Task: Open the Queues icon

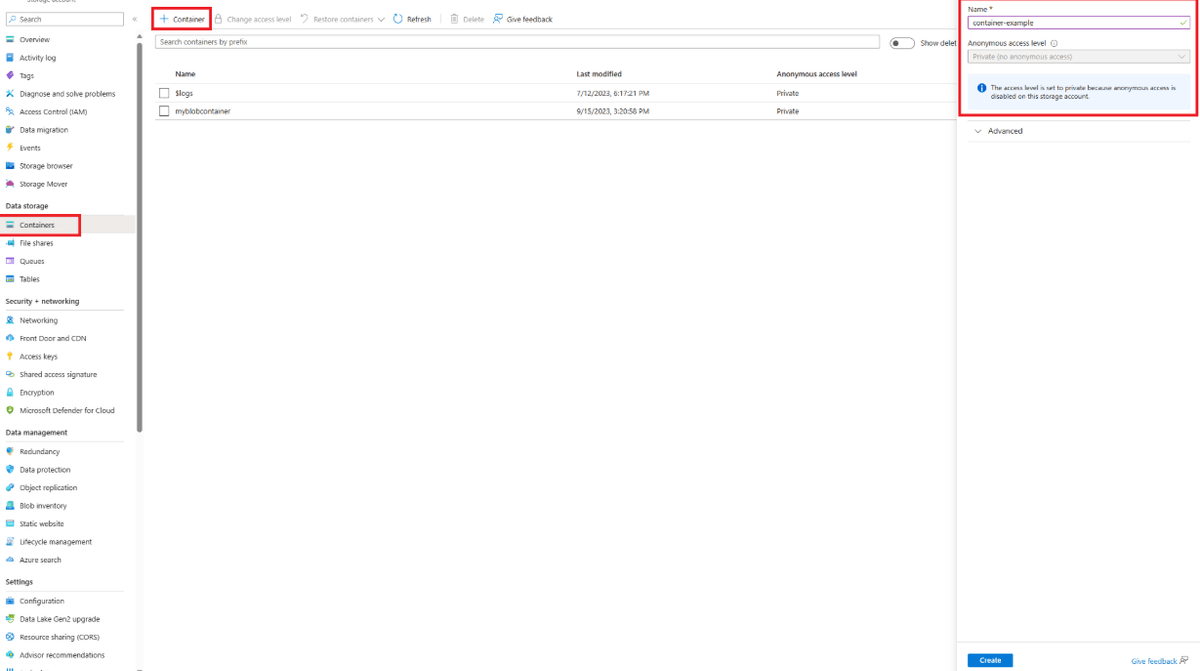Action: (10, 261)
